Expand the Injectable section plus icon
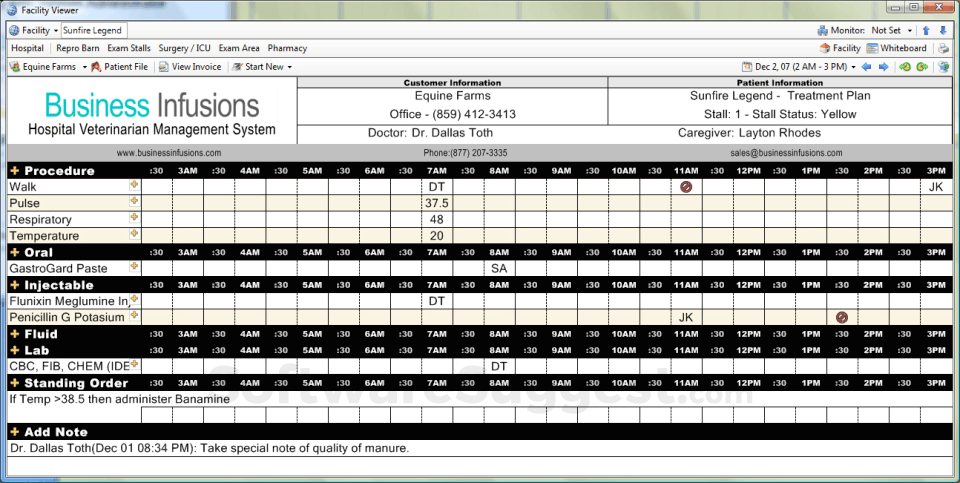 pos(15,285)
